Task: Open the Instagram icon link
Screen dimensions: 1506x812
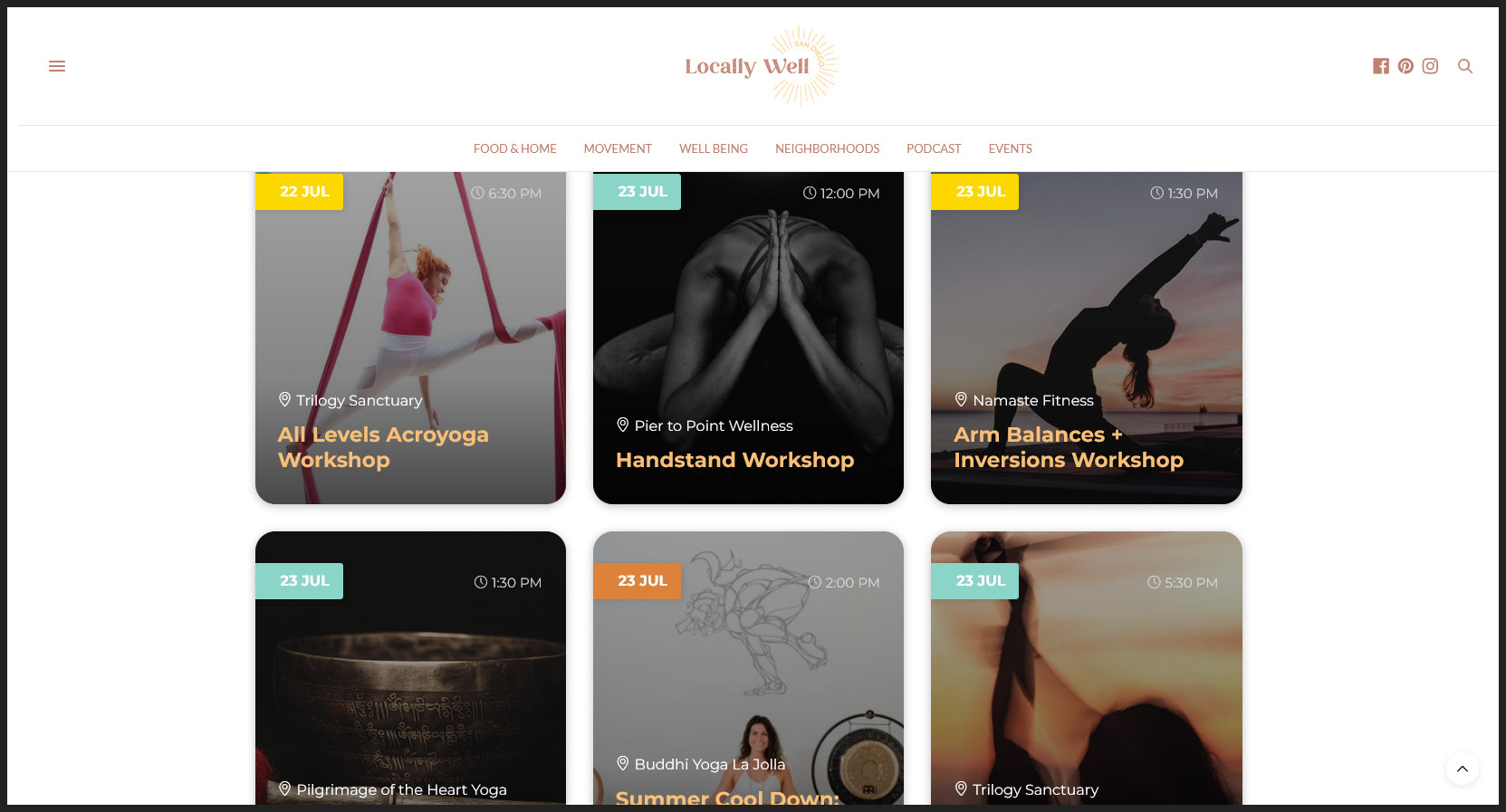Action: click(x=1430, y=66)
